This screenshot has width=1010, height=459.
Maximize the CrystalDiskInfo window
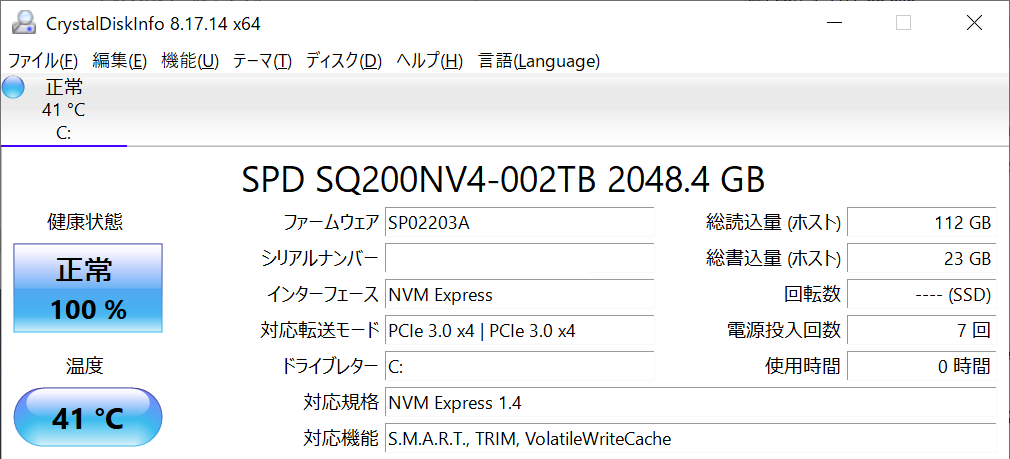click(903, 23)
